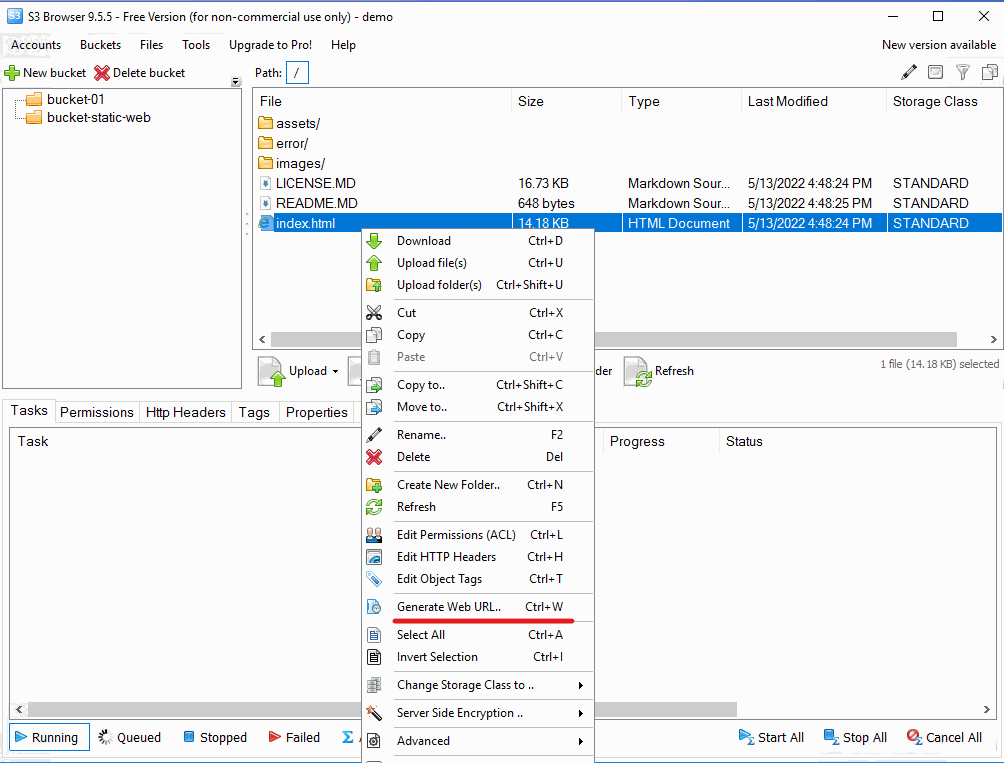Click the red X Delete icon in context menu
Screen dimensions: 1004x763
[374, 457]
